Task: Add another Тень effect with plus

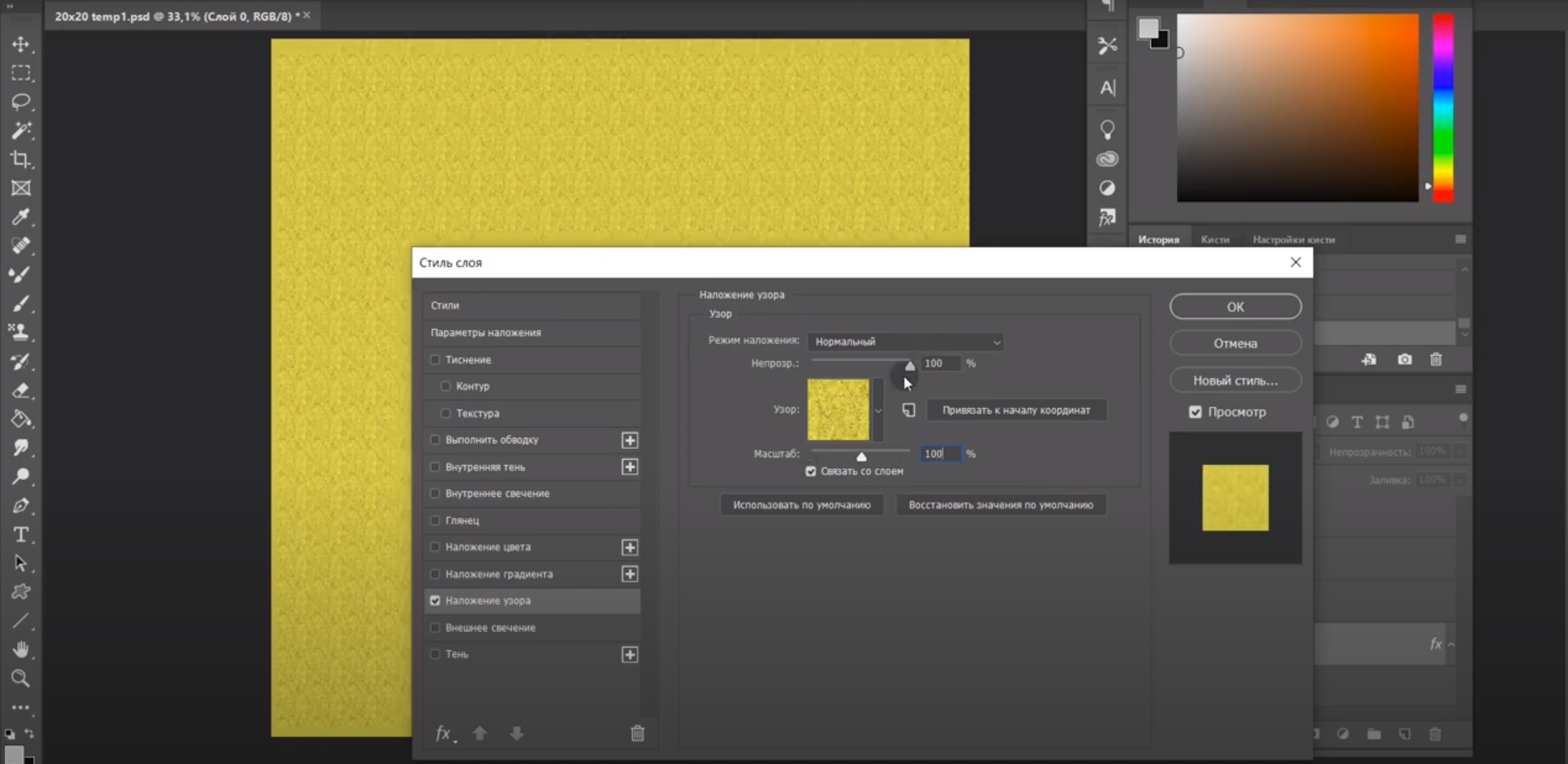Action: coord(630,654)
